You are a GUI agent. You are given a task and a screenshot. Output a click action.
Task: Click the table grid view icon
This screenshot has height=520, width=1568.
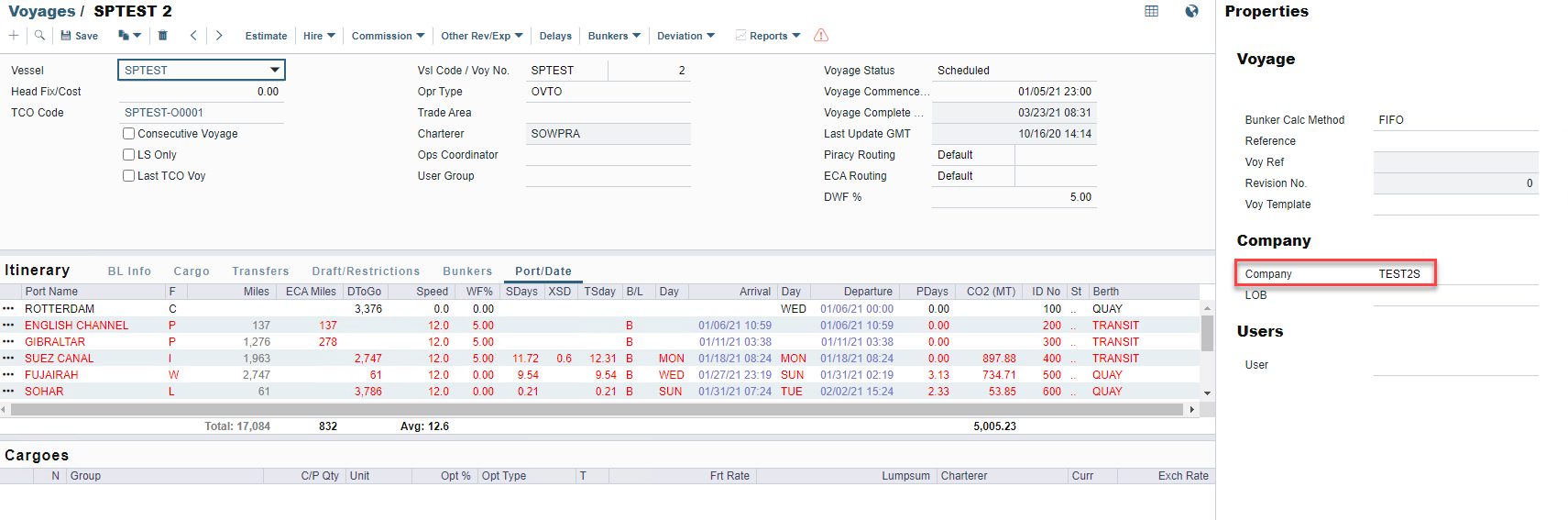(1152, 11)
